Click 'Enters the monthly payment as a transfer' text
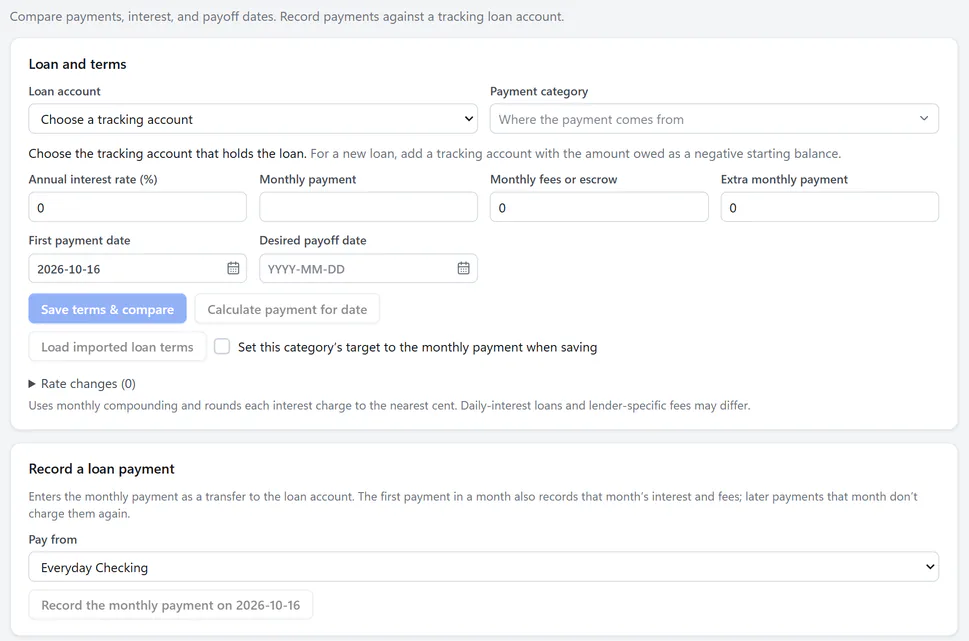 pos(473,505)
